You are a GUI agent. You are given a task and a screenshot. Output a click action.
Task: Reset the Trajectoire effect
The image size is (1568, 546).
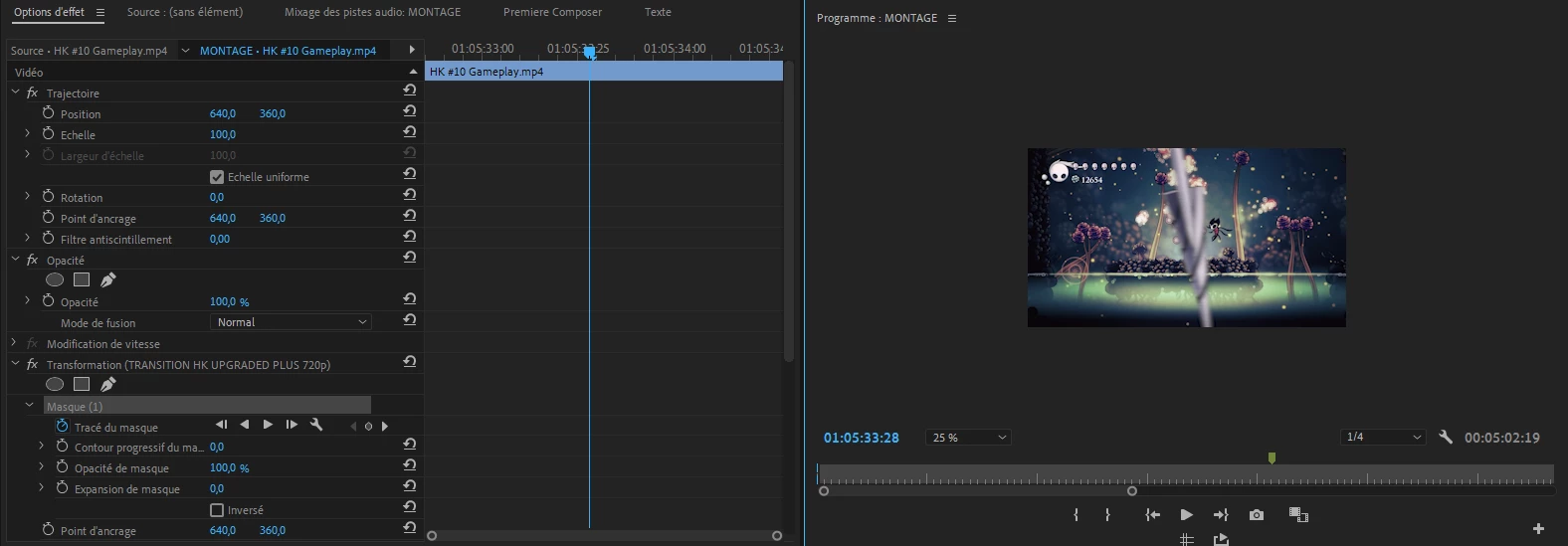[409, 90]
